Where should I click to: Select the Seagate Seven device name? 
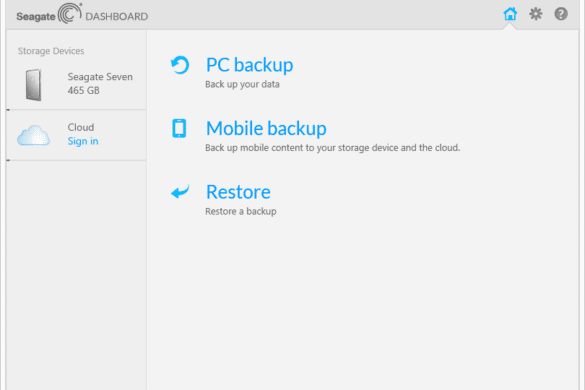100,77
